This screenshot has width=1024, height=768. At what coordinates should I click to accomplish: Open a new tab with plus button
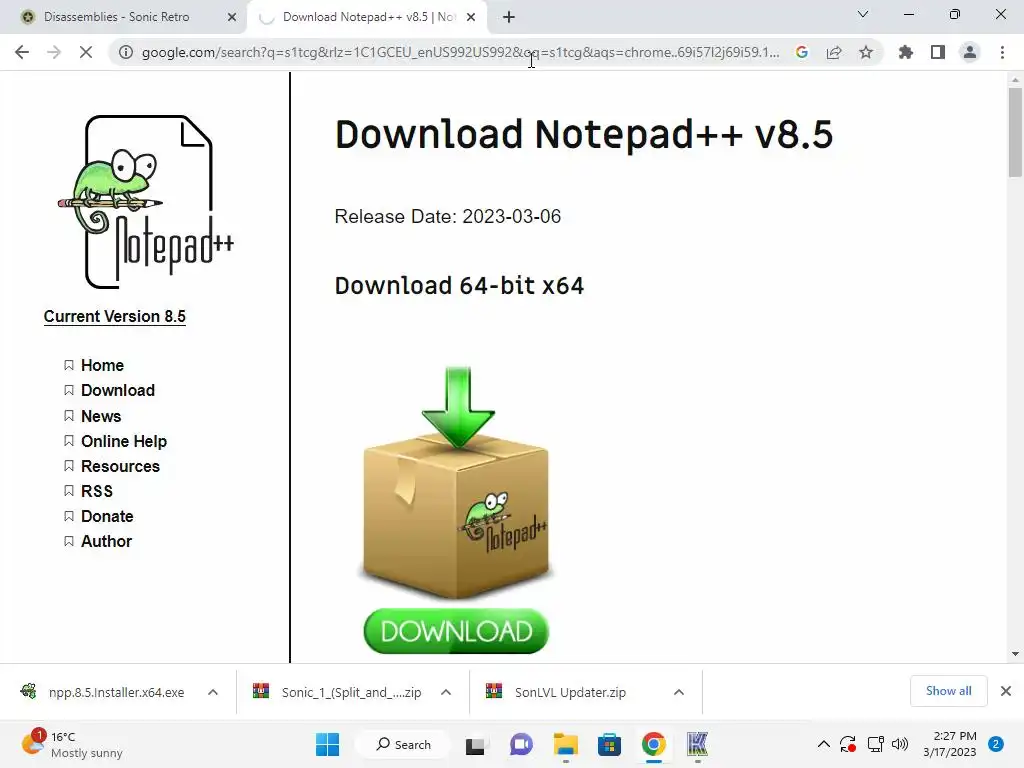point(509,18)
